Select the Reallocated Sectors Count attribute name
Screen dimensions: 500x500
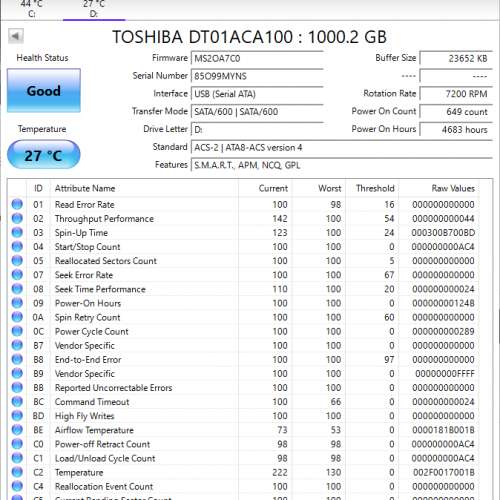click(106, 261)
